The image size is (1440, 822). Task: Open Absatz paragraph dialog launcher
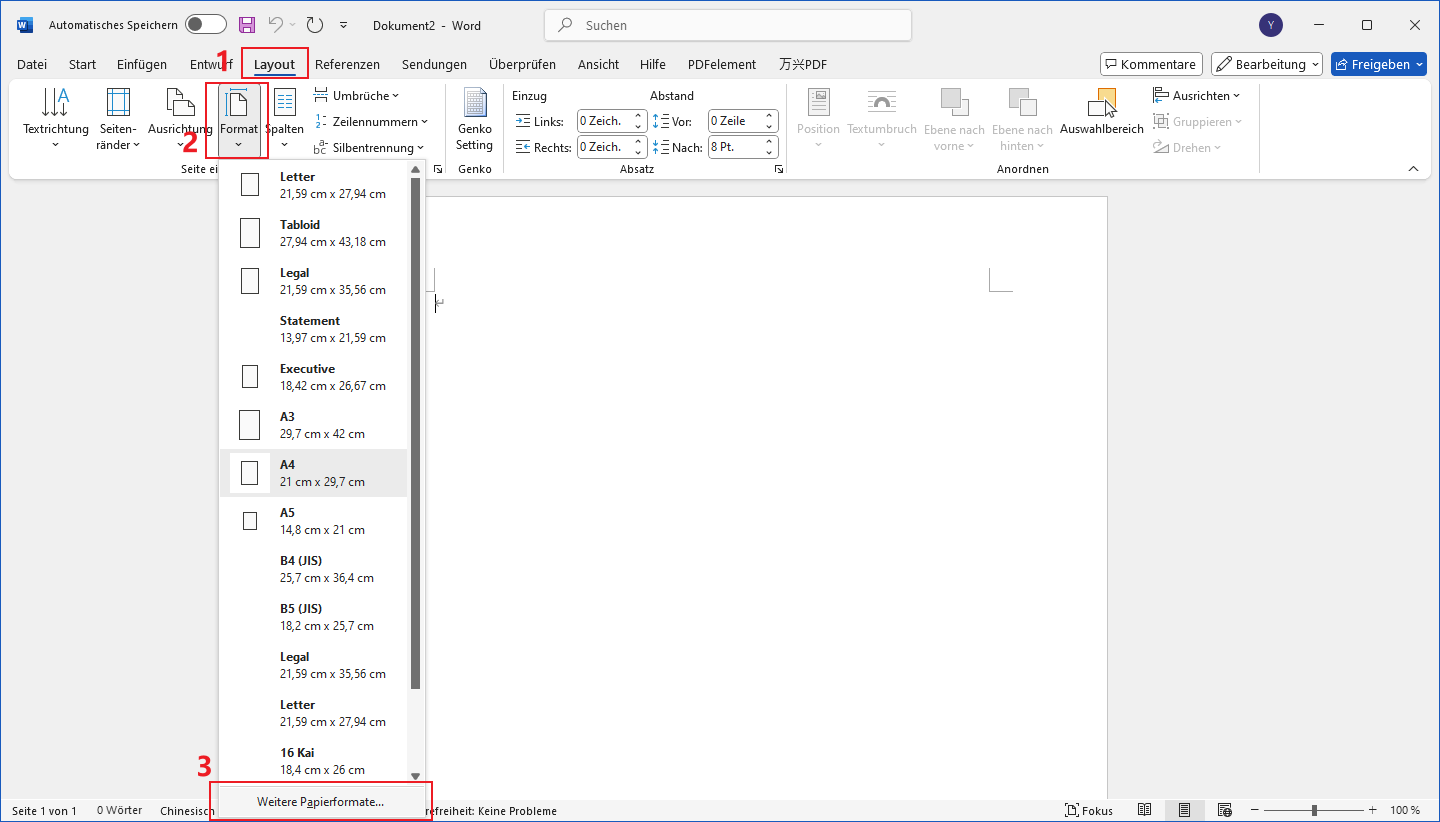click(x=779, y=170)
